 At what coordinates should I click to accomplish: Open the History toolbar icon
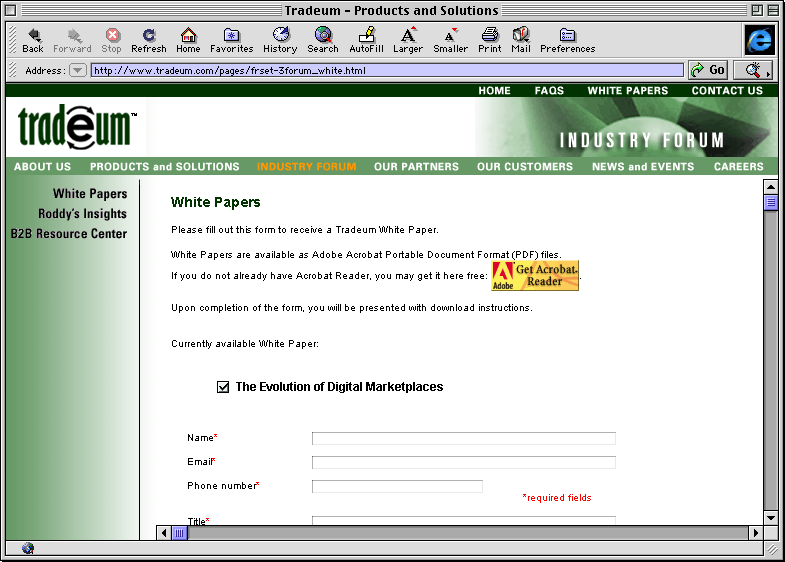click(x=280, y=40)
